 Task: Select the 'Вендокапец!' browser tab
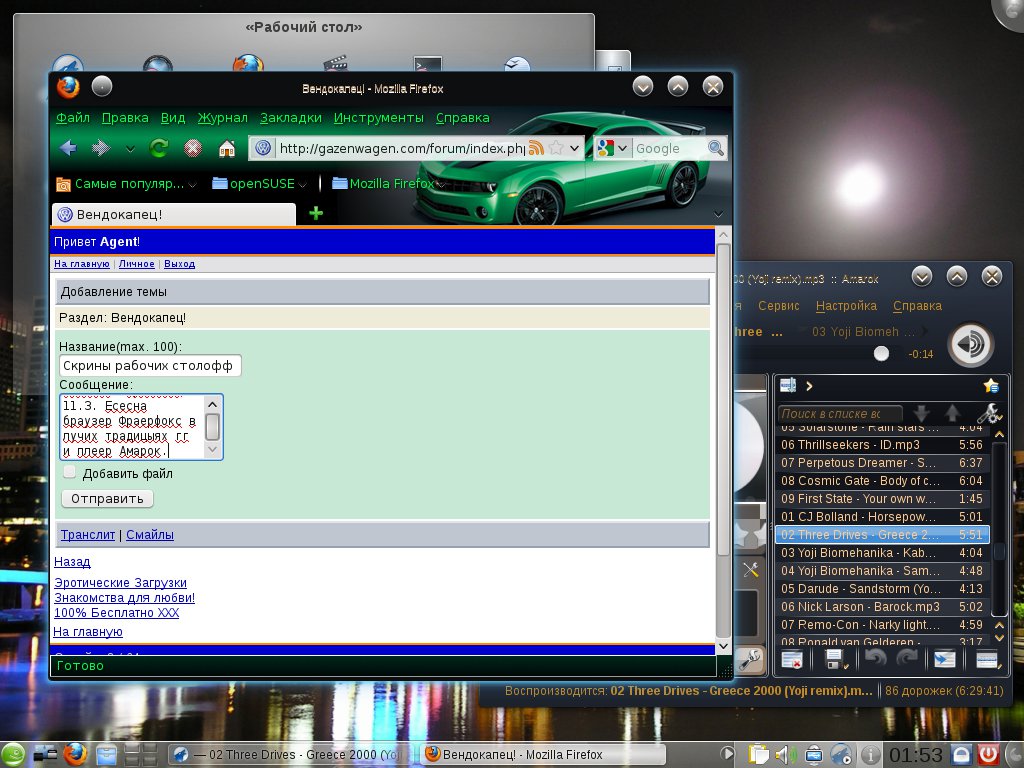[174, 214]
